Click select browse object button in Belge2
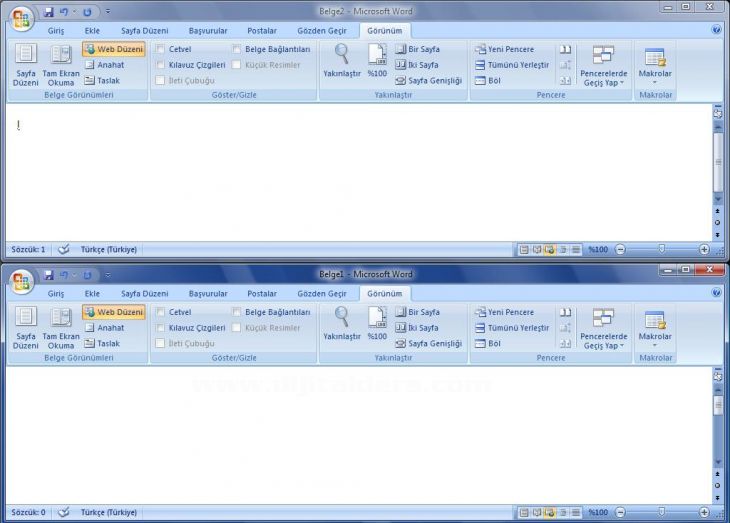Image resolution: width=730 pixels, height=523 pixels. [x=717, y=223]
